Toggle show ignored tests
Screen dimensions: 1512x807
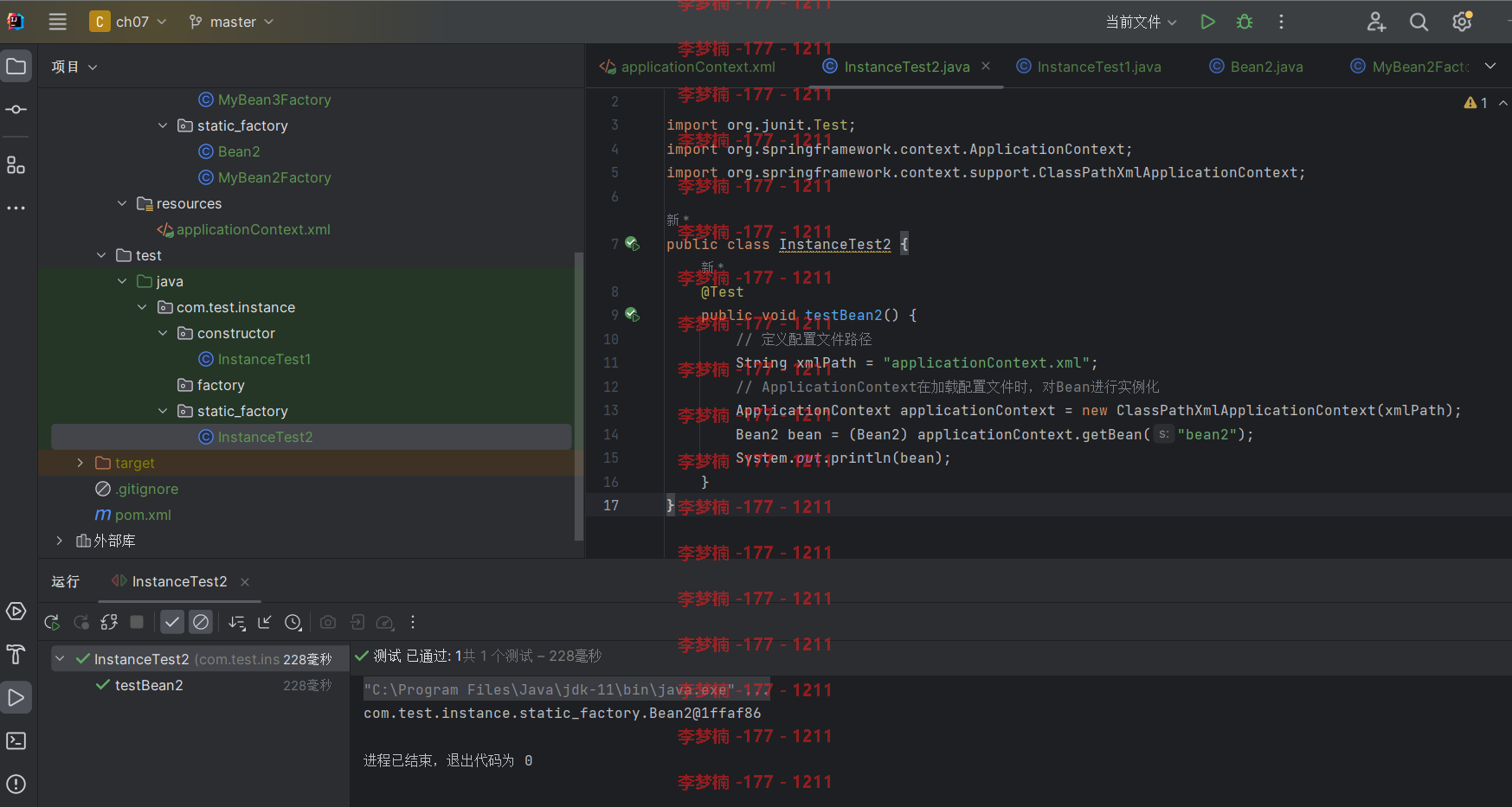pos(201,622)
